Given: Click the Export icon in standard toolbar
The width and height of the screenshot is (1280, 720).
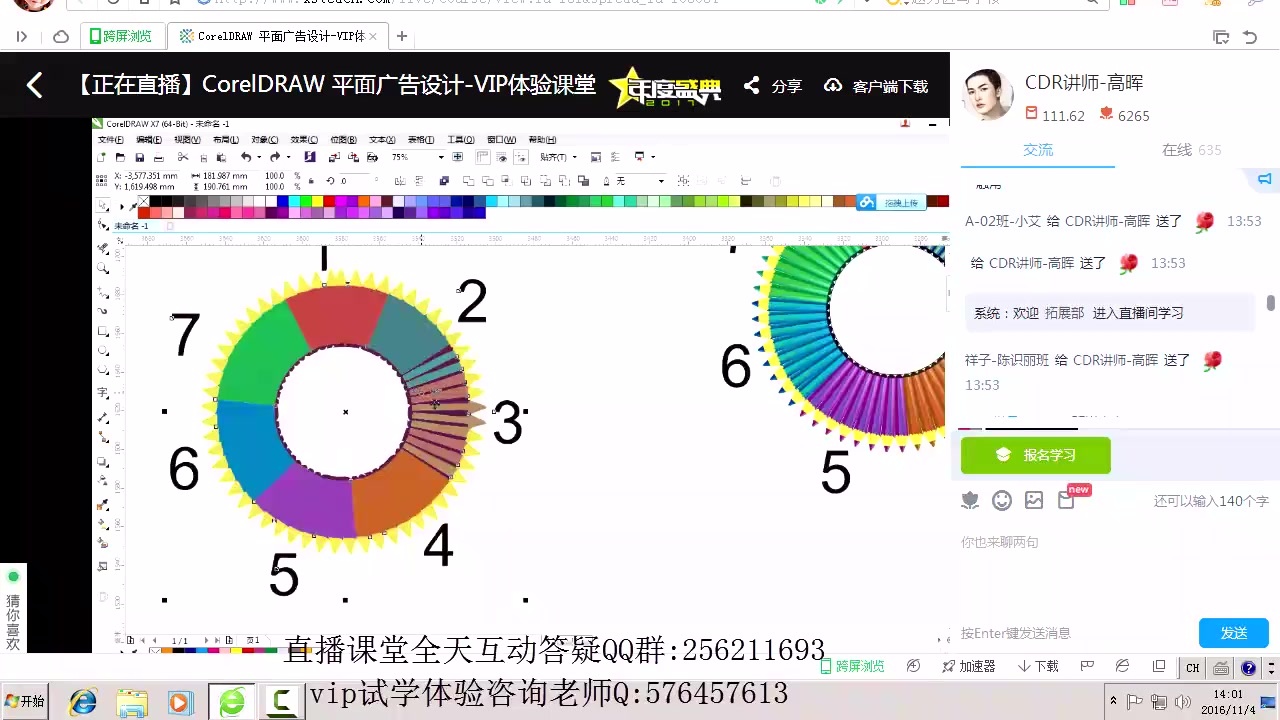Looking at the screenshot, I should [x=354, y=157].
